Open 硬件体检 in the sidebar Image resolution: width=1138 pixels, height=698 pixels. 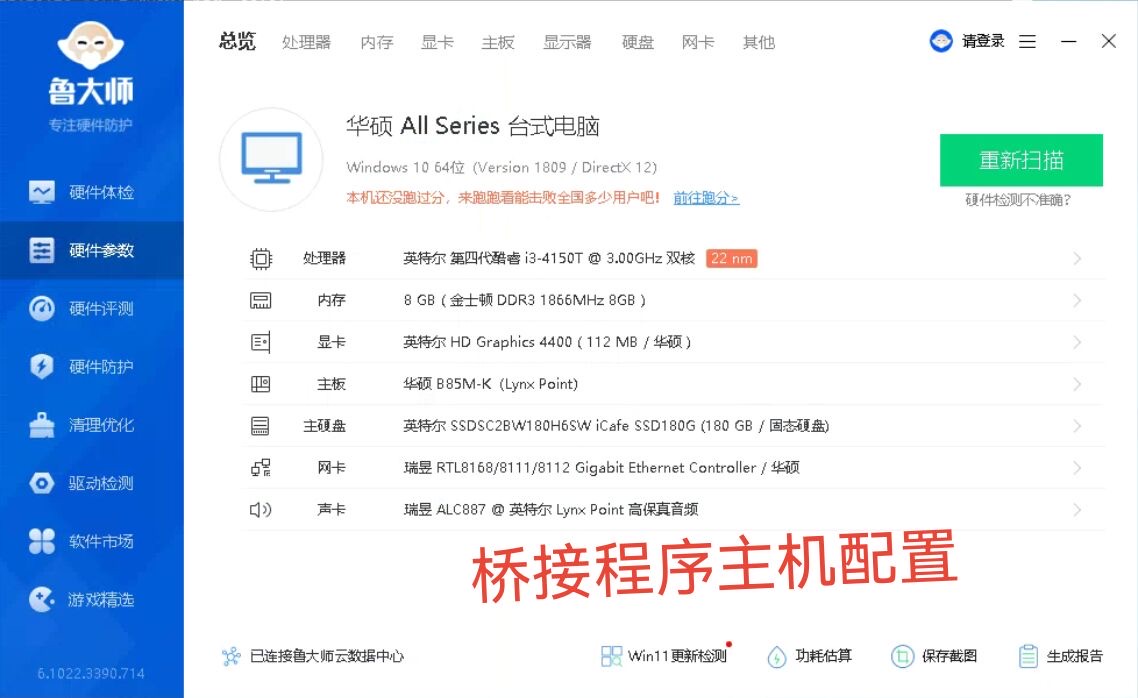point(91,192)
